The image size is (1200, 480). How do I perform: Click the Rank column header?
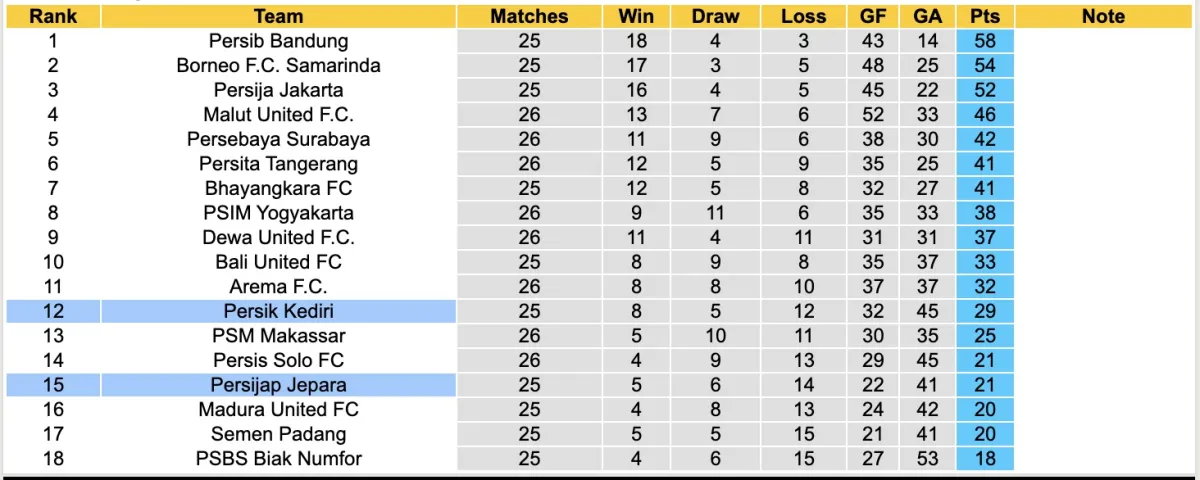click(52, 16)
